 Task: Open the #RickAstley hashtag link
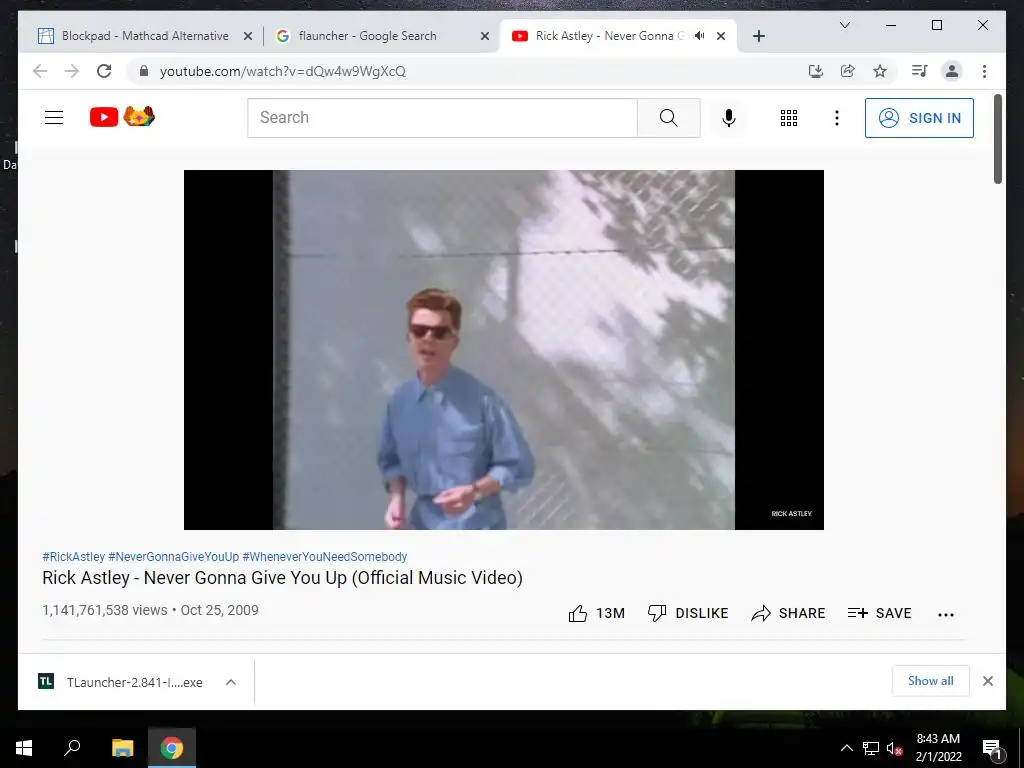click(73, 556)
